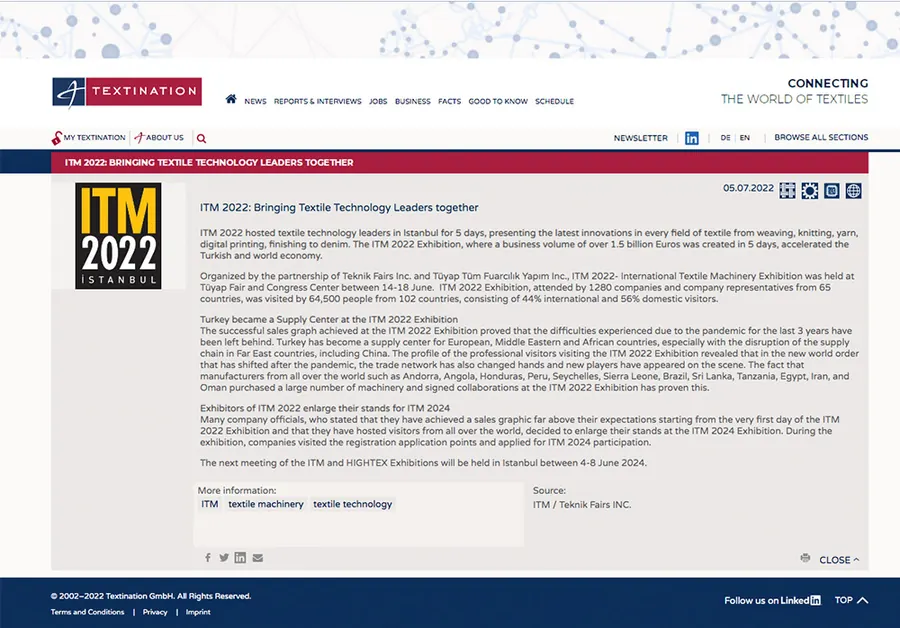Click the red banner title bar
The width and height of the screenshot is (900, 628).
tap(459, 162)
